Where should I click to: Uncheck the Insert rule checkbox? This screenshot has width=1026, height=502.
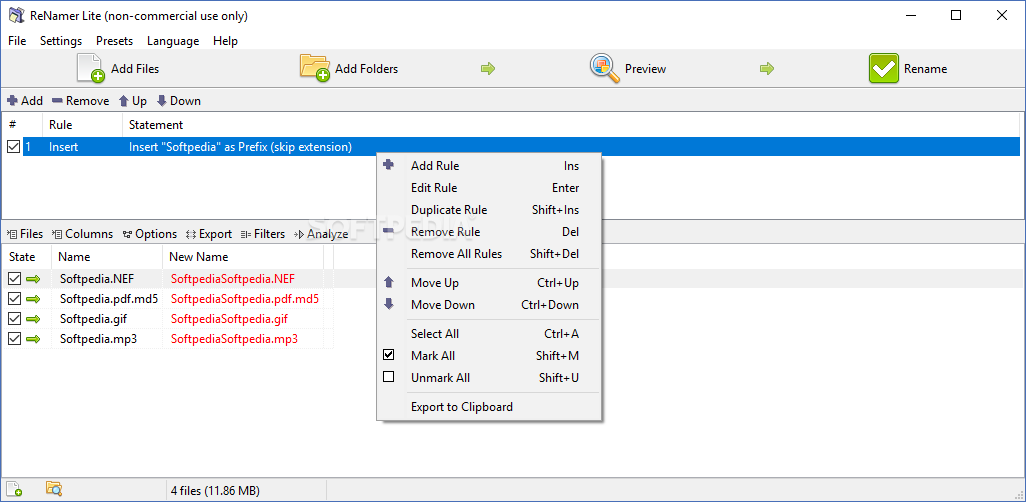coord(13,147)
